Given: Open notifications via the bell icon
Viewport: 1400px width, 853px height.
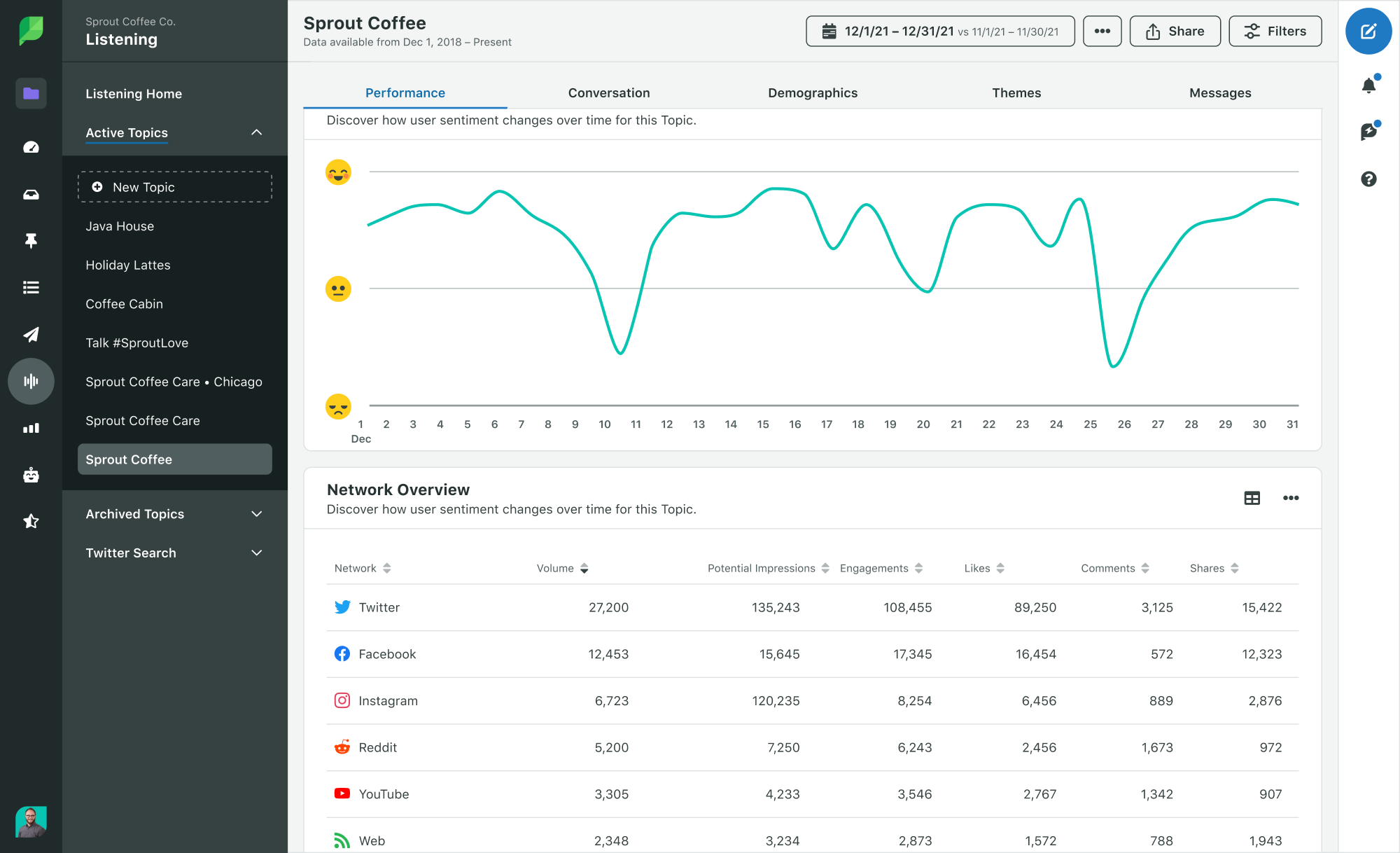Looking at the screenshot, I should coord(1368,84).
